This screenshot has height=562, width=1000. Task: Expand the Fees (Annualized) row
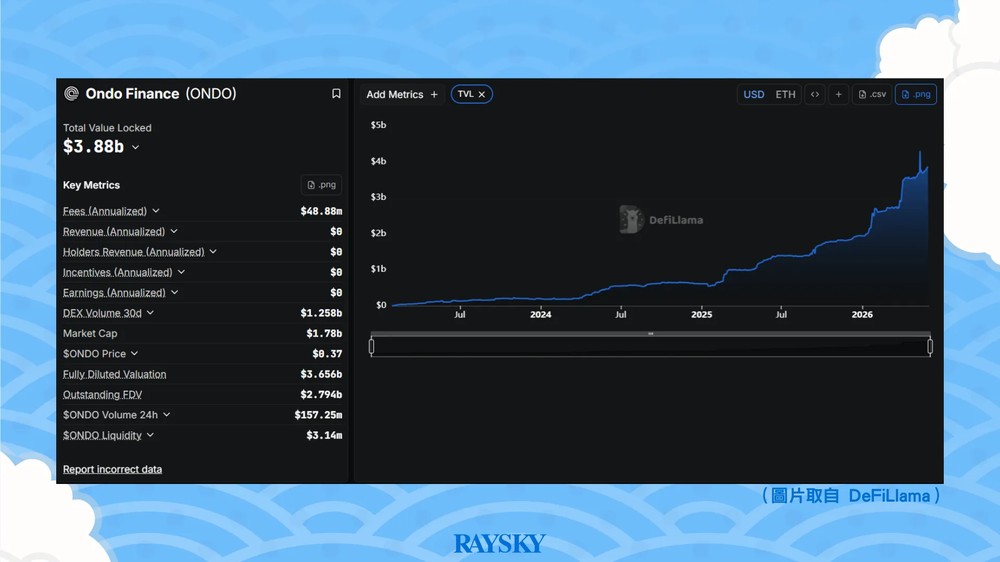[x=156, y=211]
